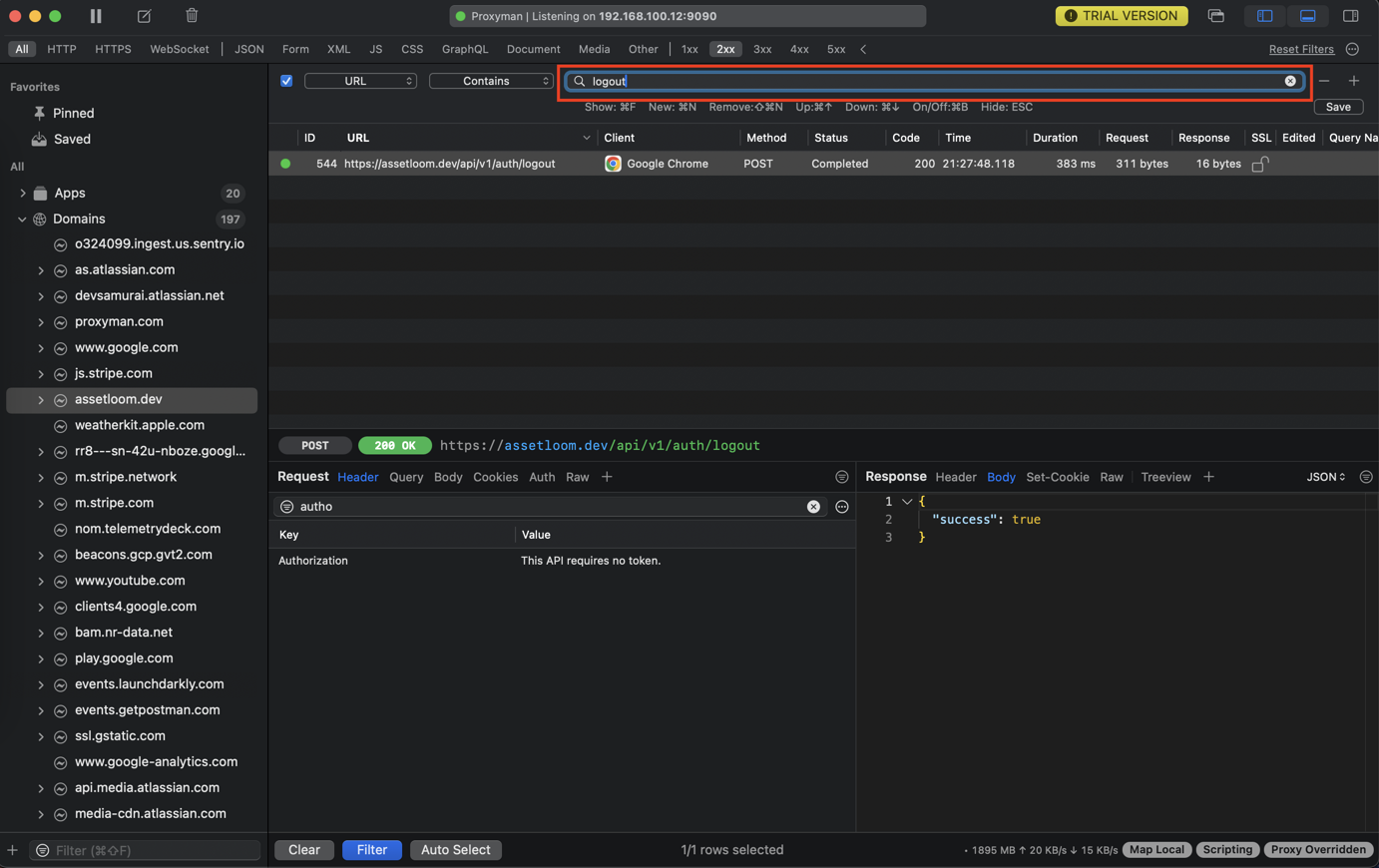The width and height of the screenshot is (1379, 868).
Task: Open the Response panel settings icon
Action: [x=1366, y=477]
